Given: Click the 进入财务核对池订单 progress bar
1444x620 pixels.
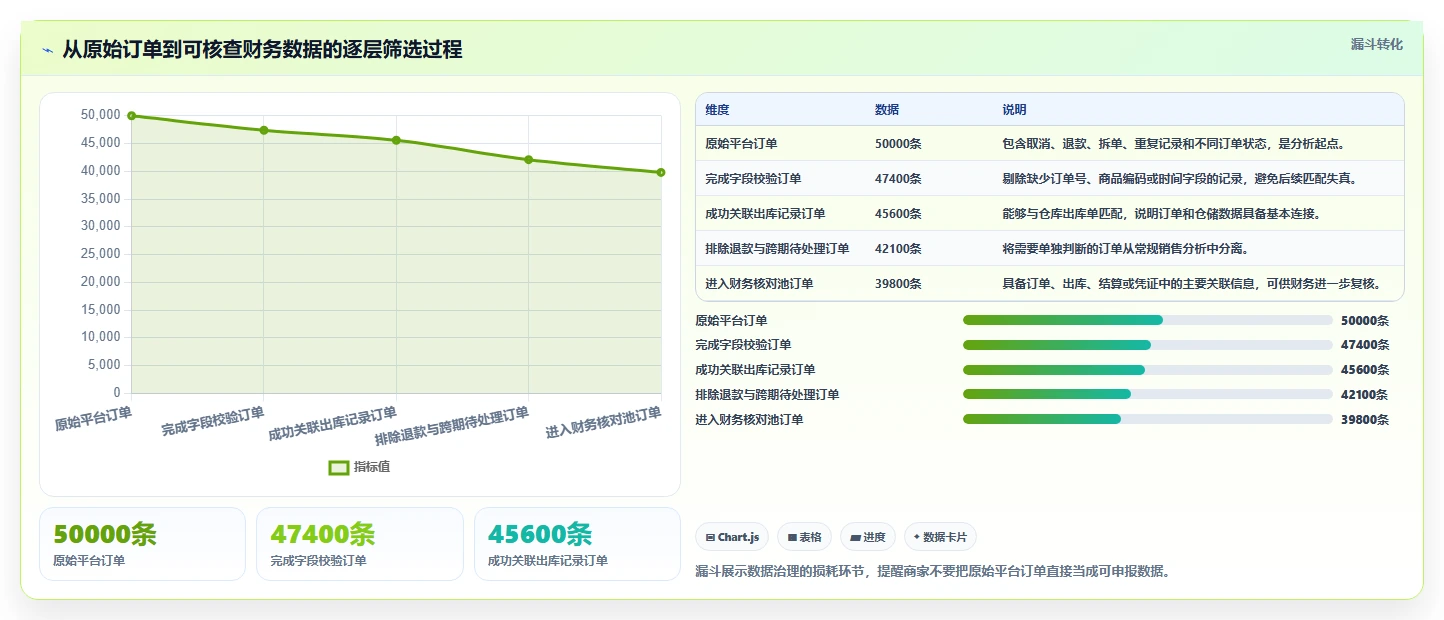Looking at the screenshot, I should [x=1148, y=420].
